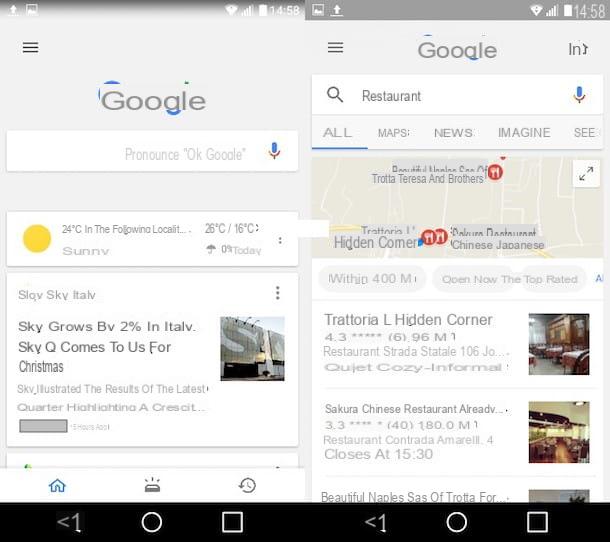
Task: Open upcoming reminders icon in bottom bar
Action: [x=152, y=485]
